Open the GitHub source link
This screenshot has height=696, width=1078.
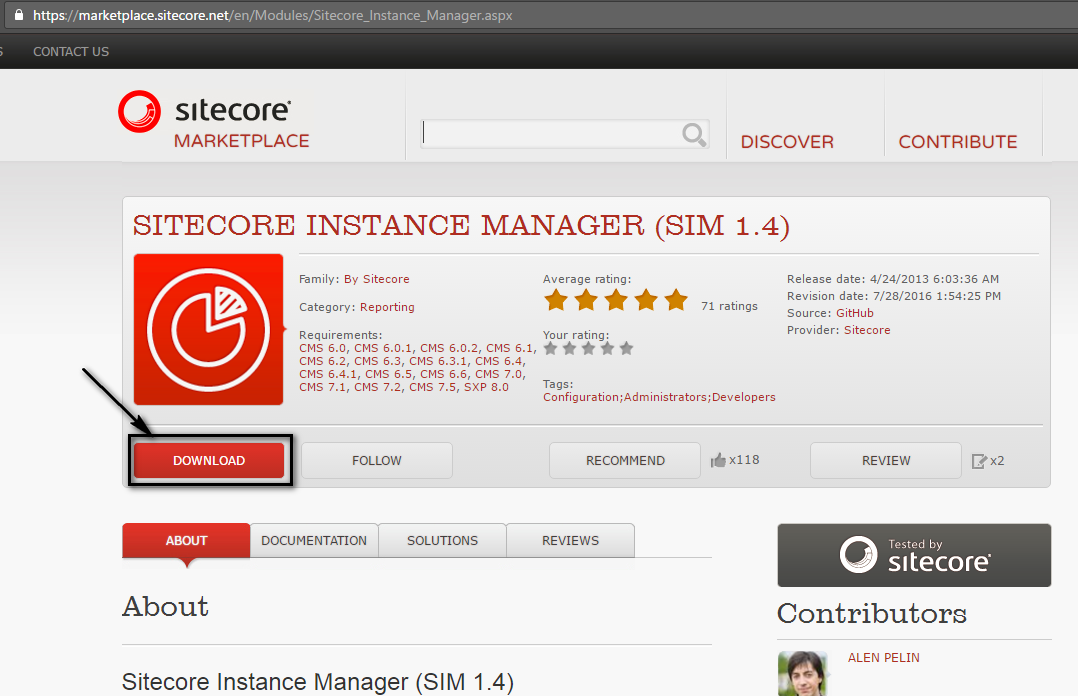click(855, 313)
